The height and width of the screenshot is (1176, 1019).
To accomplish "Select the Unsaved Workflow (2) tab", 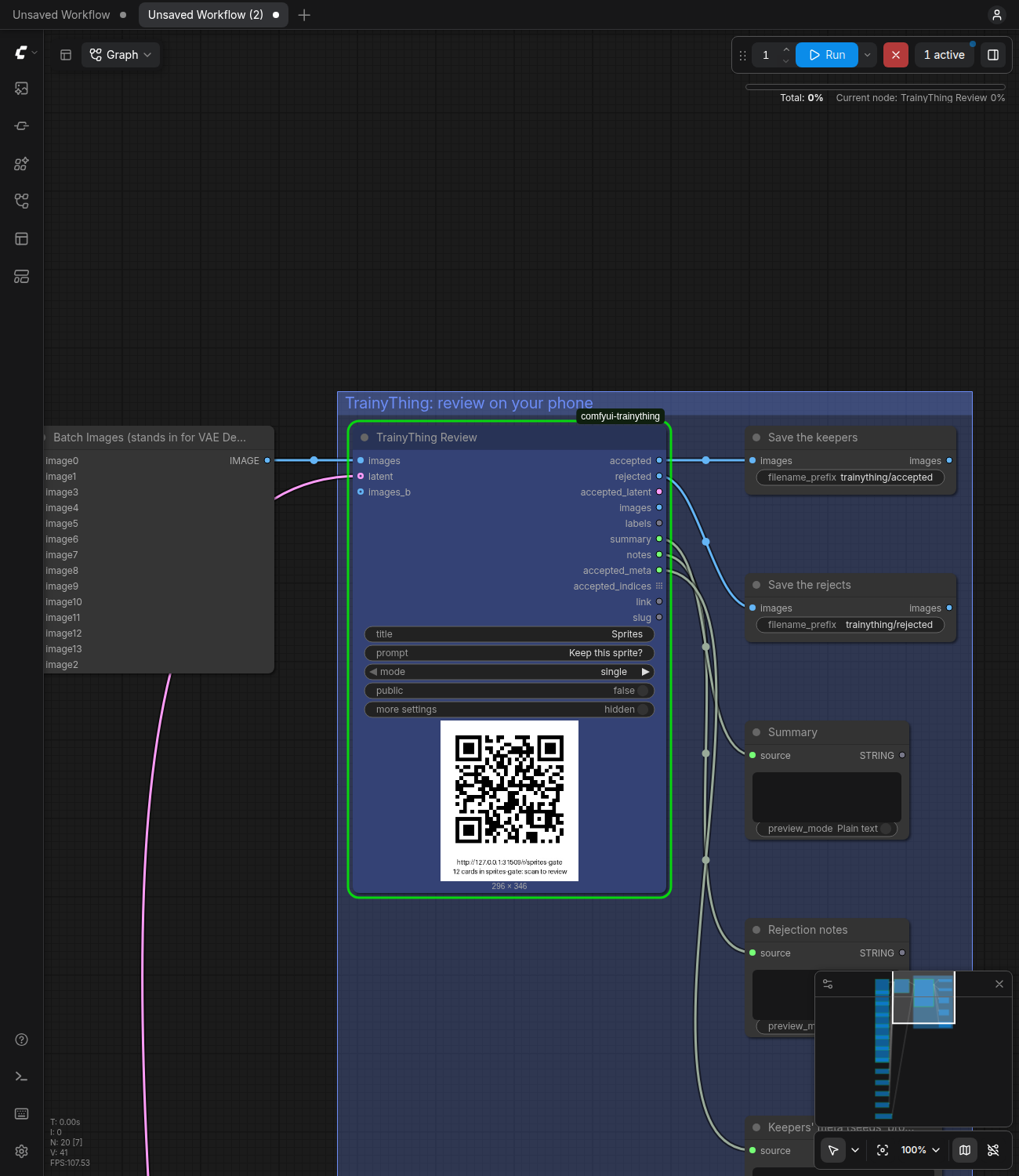I will 213,15.
